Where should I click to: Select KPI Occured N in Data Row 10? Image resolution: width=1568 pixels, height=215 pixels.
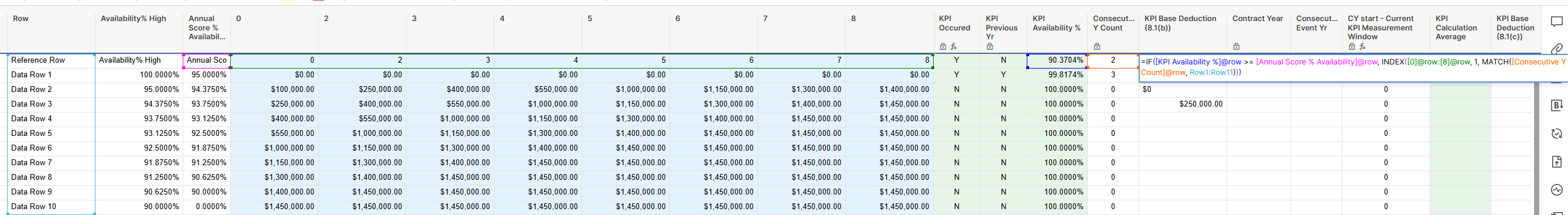point(956,206)
